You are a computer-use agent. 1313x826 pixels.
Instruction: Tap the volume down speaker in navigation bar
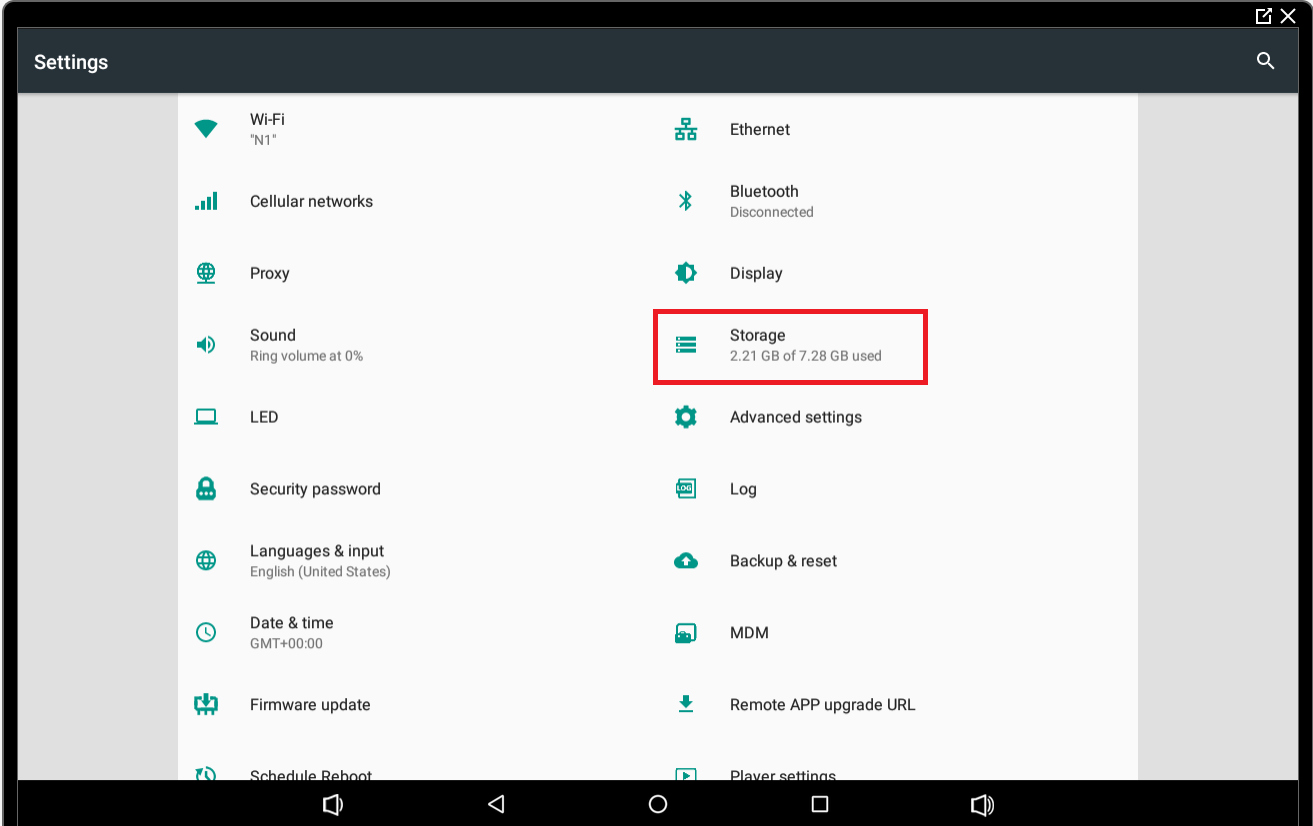(x=333, y=804)
